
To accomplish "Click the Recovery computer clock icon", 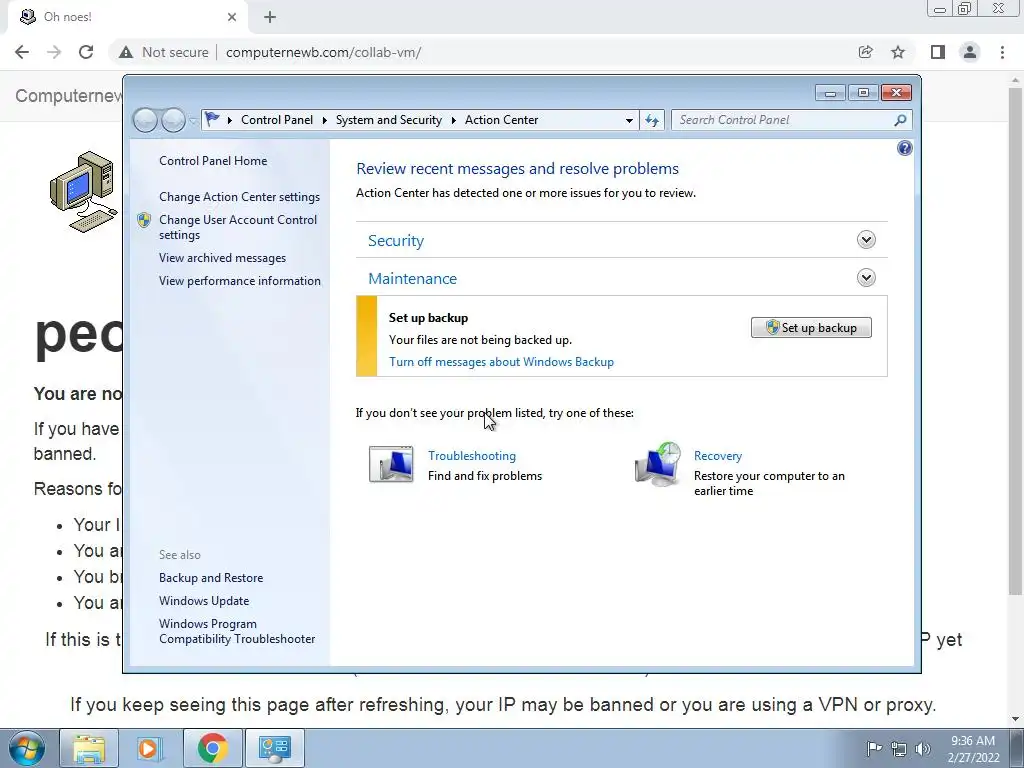I will pos(658,464).
